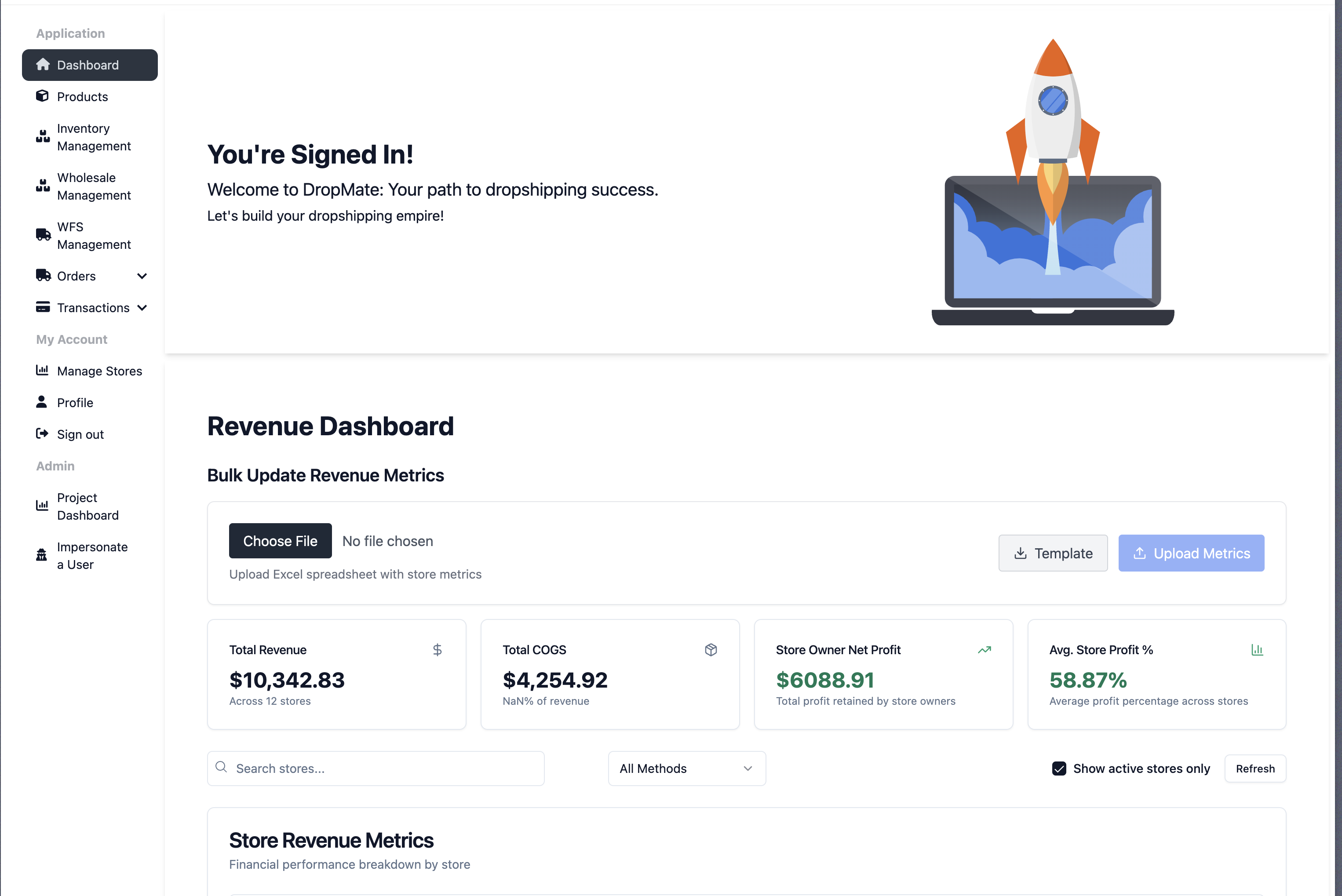
Task: Click the Refresh button
Action: (x=1255, y=769)
